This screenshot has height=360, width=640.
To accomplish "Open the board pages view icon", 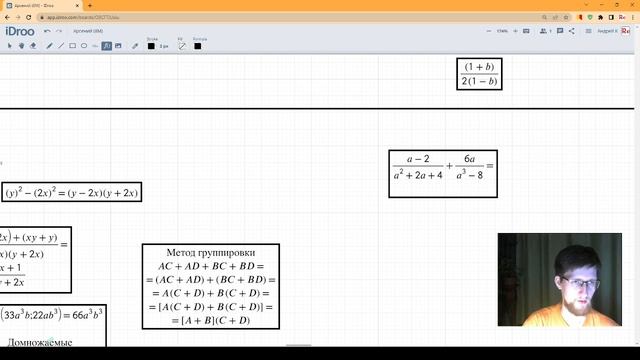I will 526,31.
